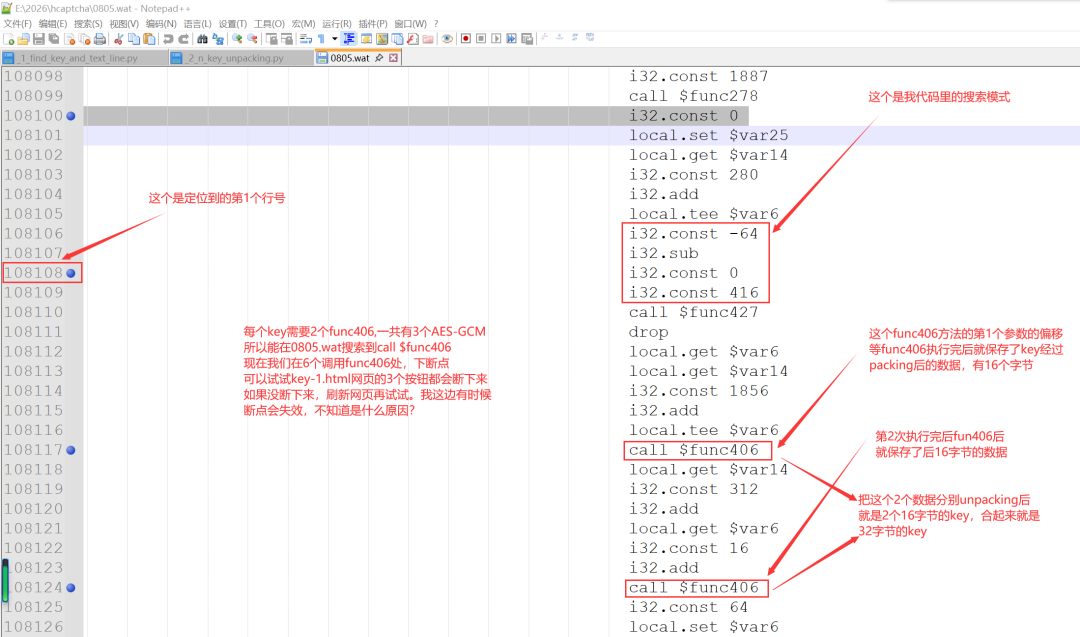The height and width of the screenshot is (637, 1080).
Task: Open the 语言(L) menu
Action: 197,23
